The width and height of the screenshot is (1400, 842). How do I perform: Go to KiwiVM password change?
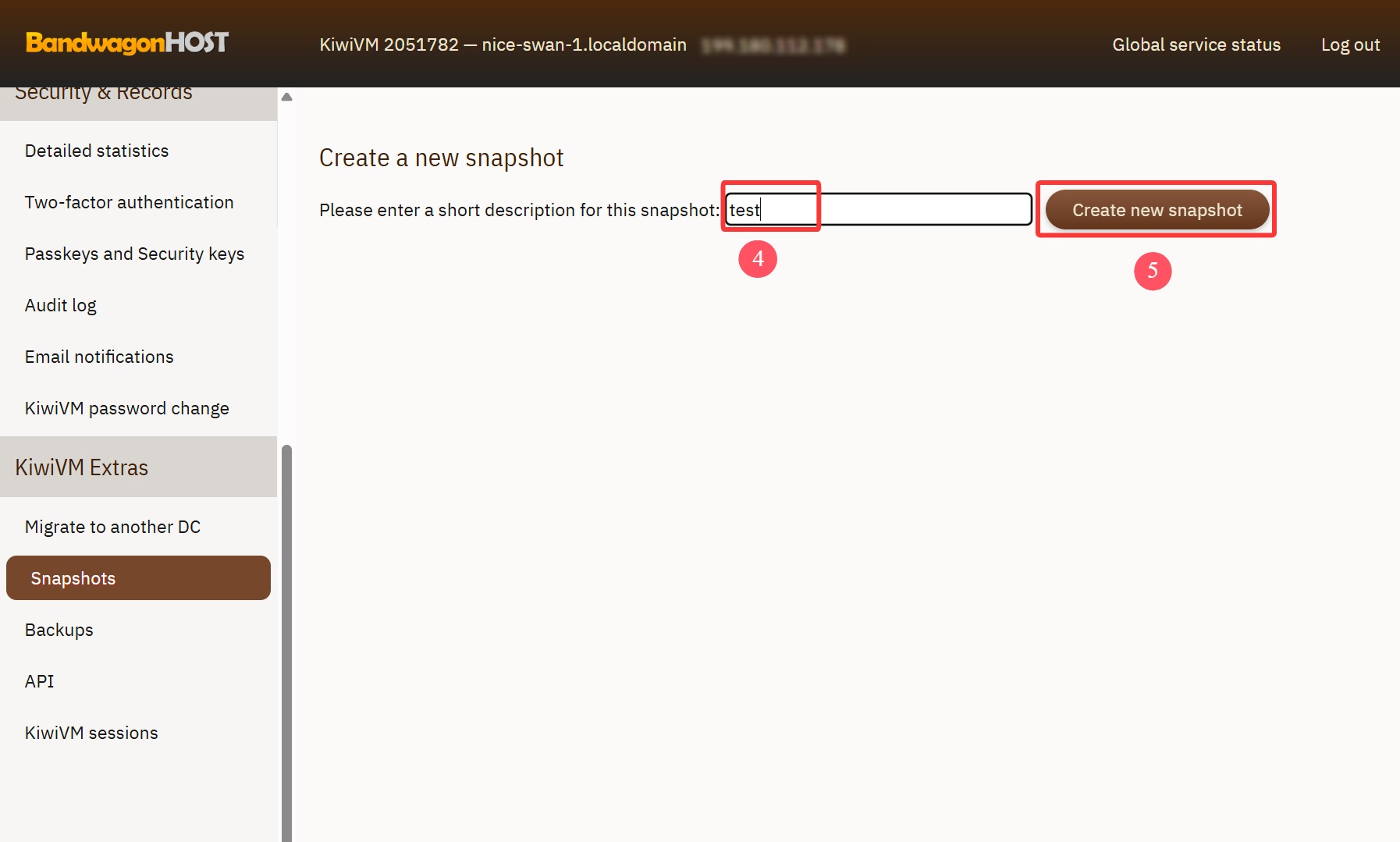click(126, 408)
